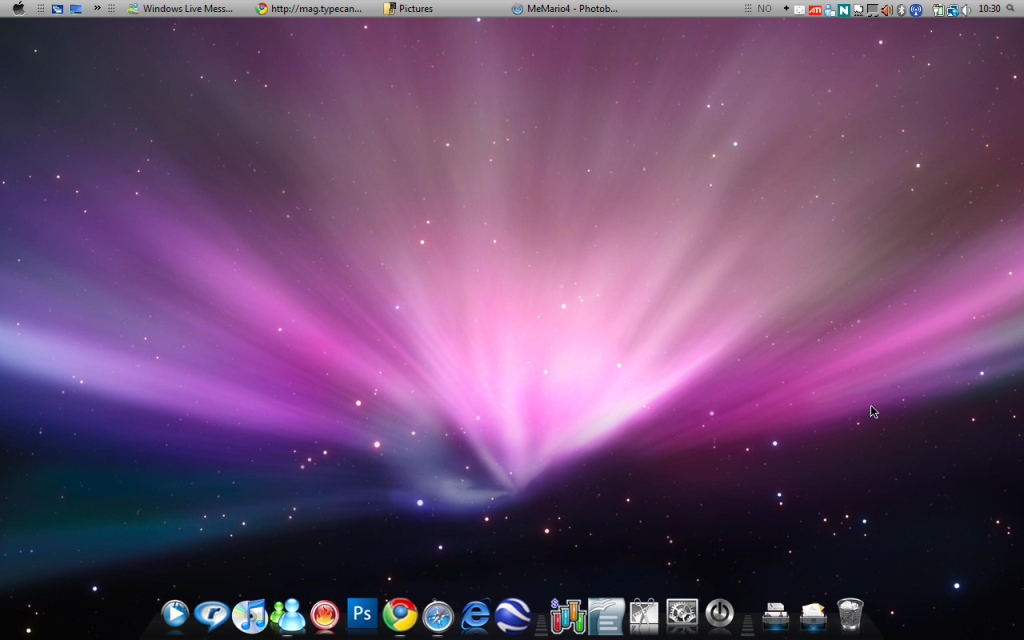Launch Google Earth from the dock
This screenshot has width=1024, height=640.
[513, 614]
